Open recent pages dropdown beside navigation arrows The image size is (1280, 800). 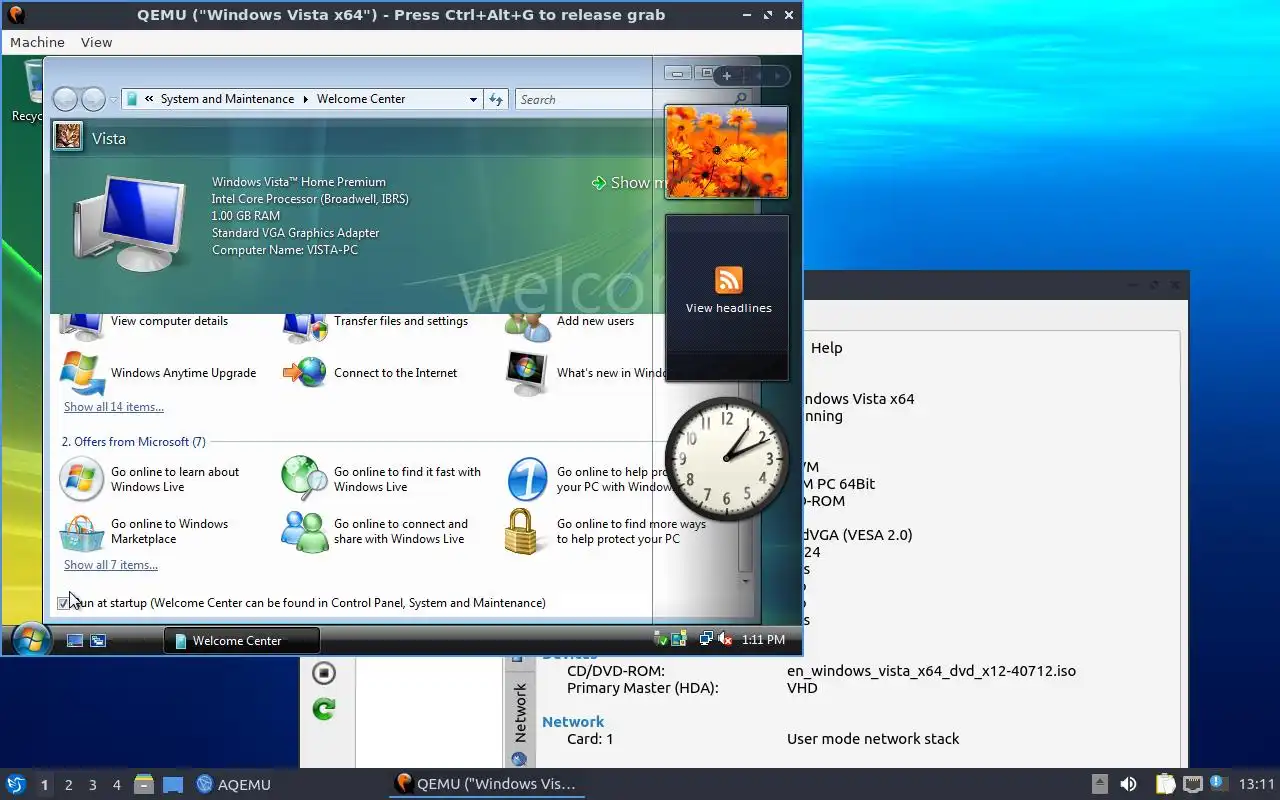pyautogui.click(x=113, y=99)
